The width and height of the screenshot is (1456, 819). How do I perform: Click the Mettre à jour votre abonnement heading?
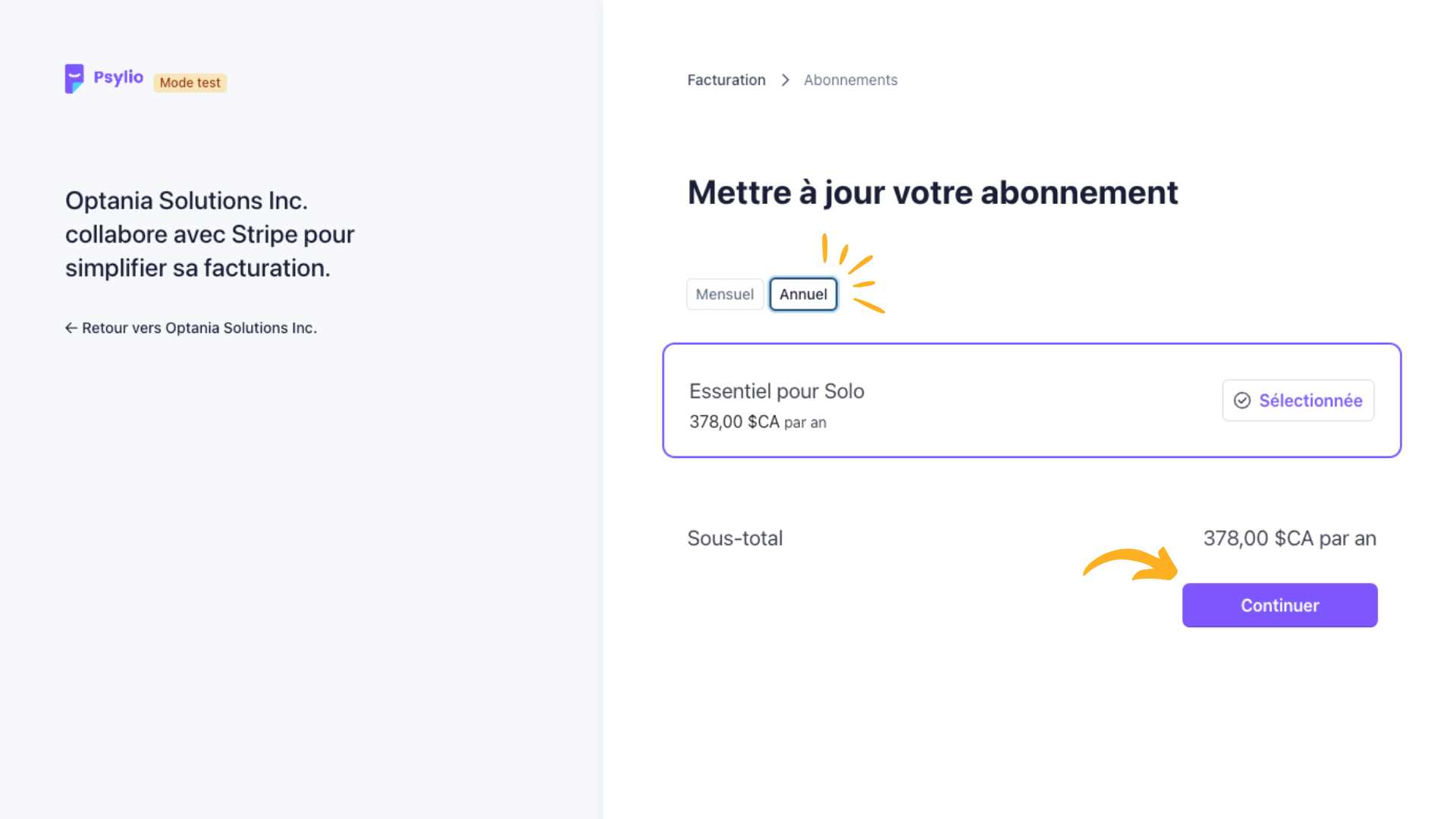pyautogui.click(x=933, y=193)
